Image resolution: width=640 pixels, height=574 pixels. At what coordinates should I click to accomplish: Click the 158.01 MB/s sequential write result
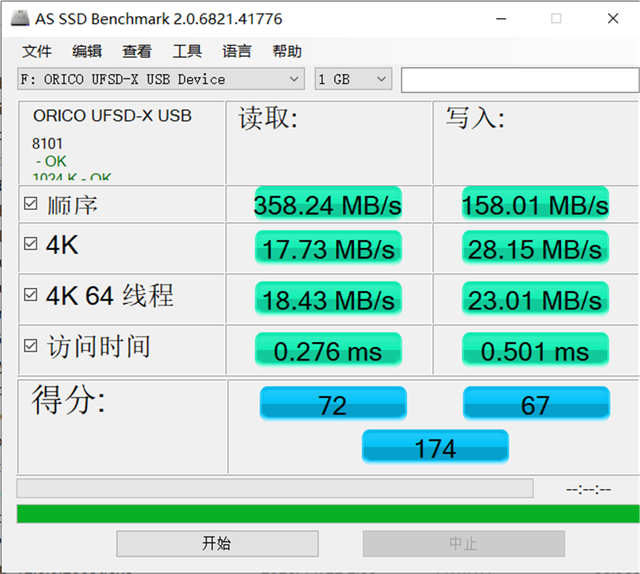tap(535, 204)
